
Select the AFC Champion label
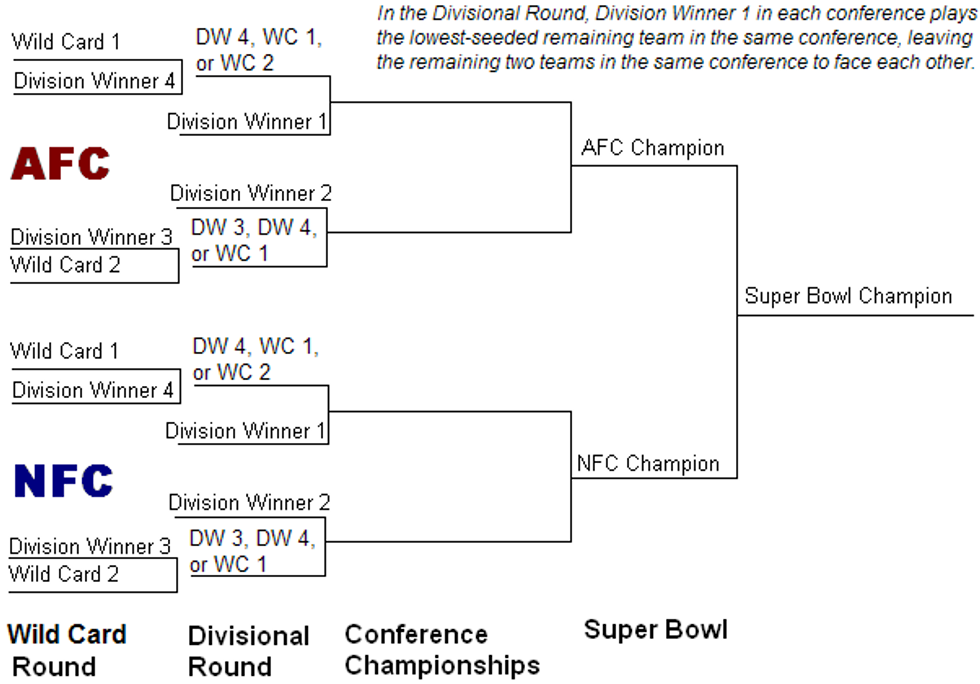(652, 148)
